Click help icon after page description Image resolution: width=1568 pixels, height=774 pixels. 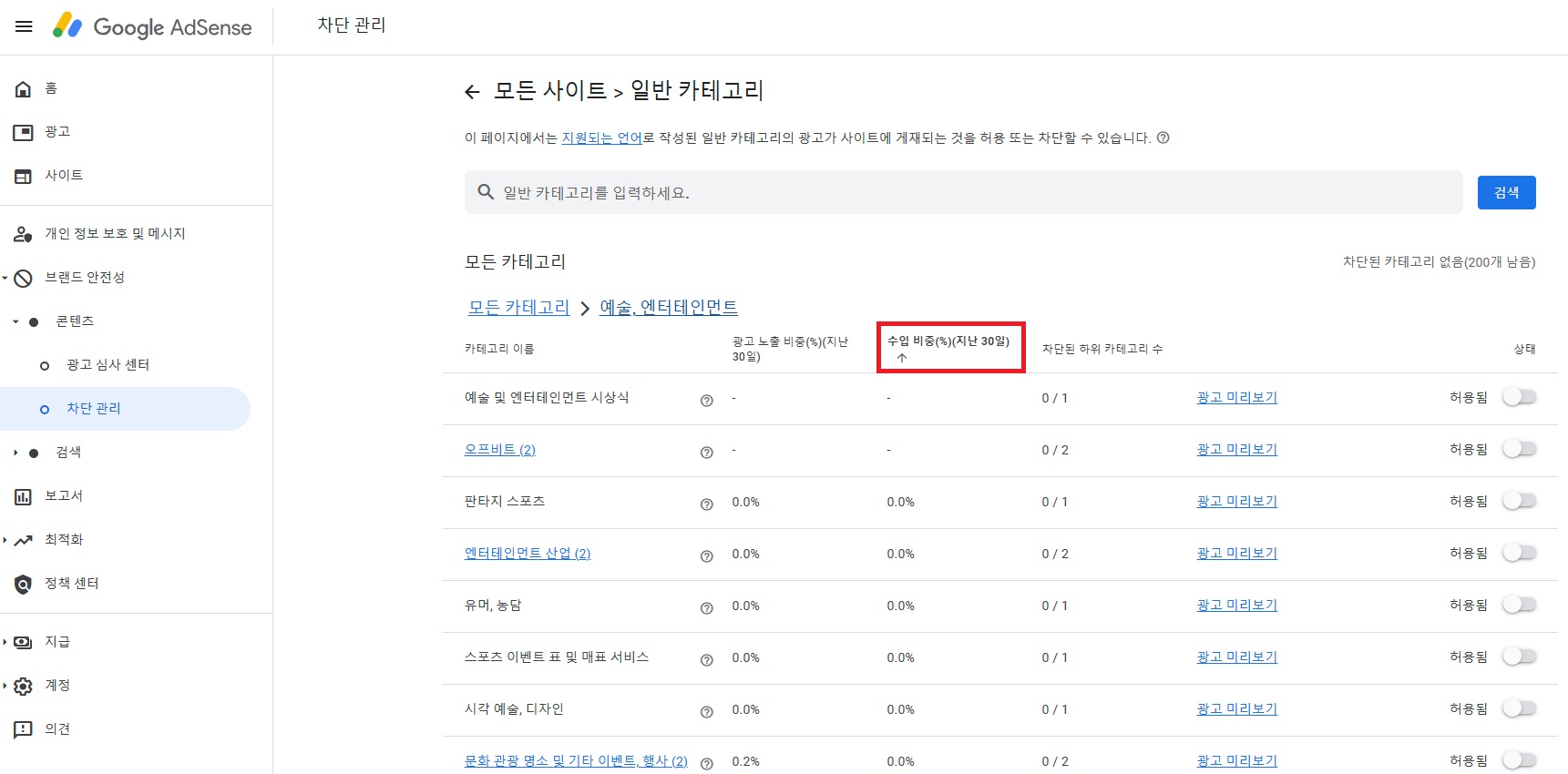(x=1163, y=137)
